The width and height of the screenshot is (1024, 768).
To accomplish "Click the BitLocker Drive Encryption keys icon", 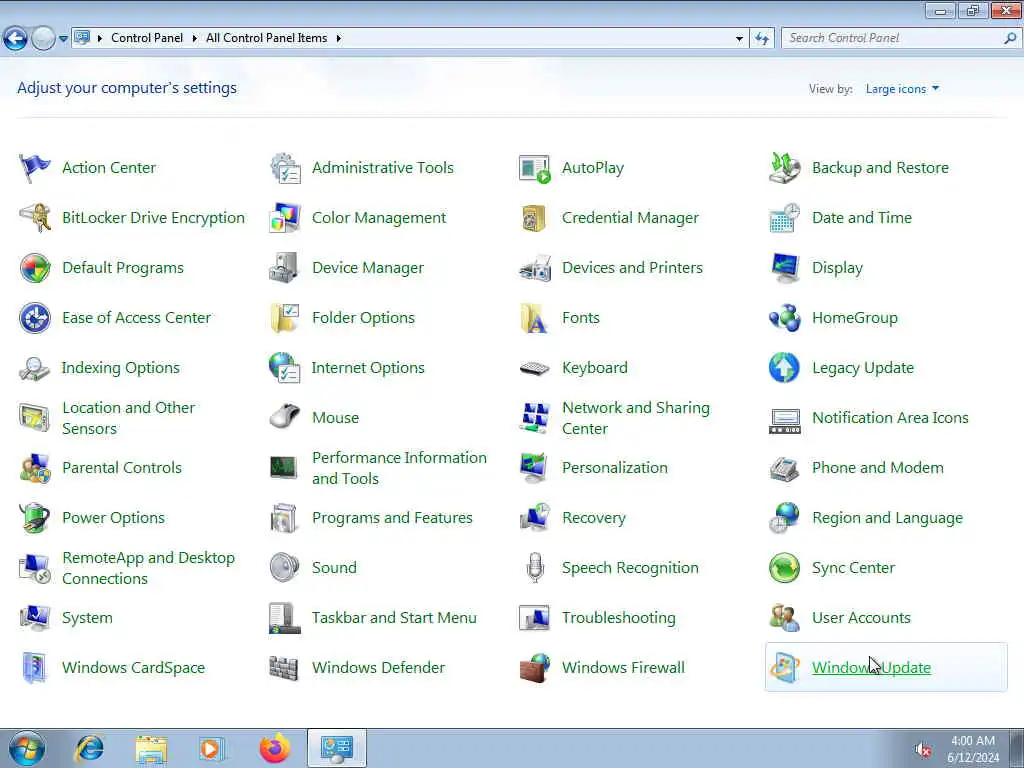I will [35, 217].
